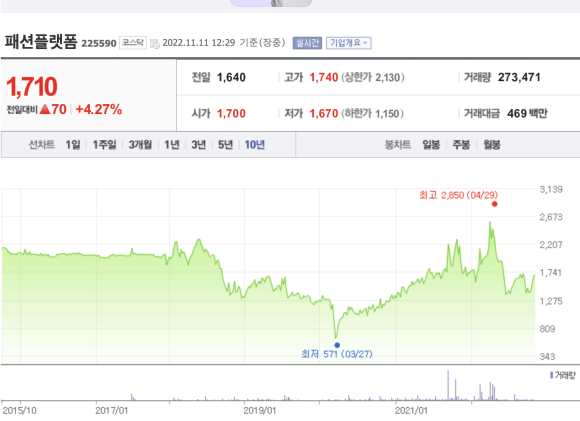Click the 2015/10 axis label
The width and height of the screenshot is (580, 421).
point(20,411)
